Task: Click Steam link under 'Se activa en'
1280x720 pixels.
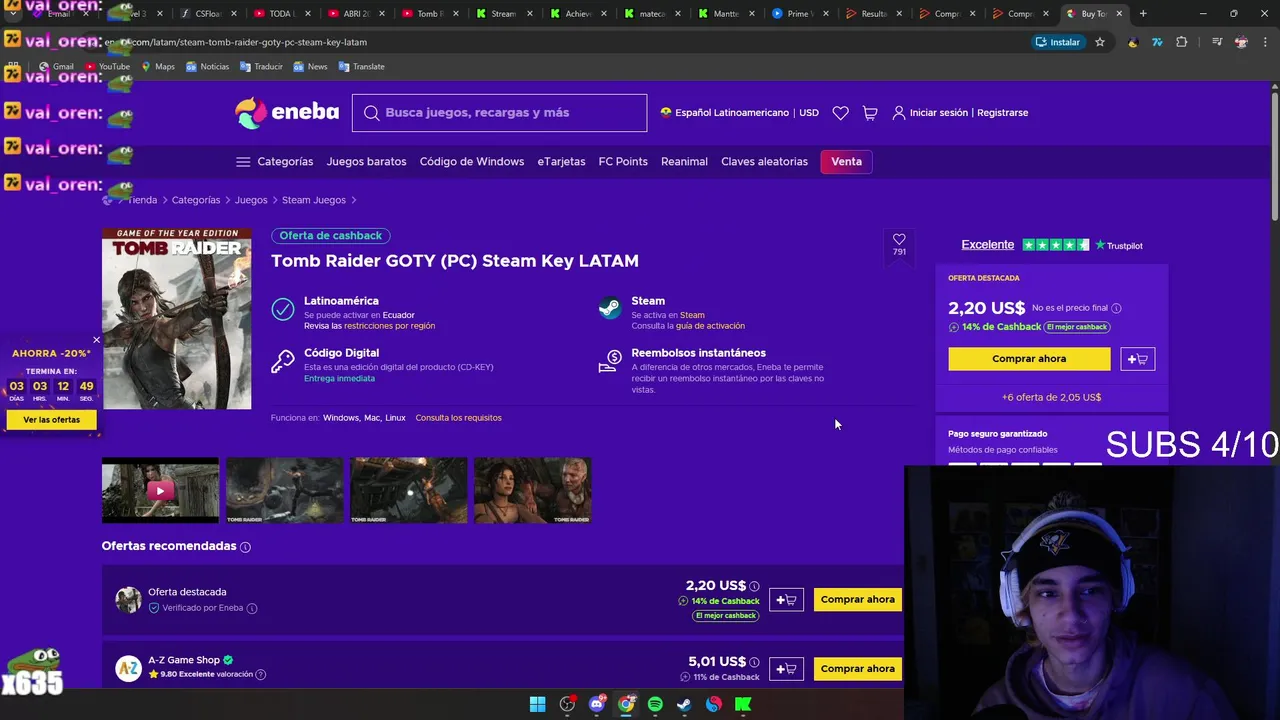Action: [692, 315]
